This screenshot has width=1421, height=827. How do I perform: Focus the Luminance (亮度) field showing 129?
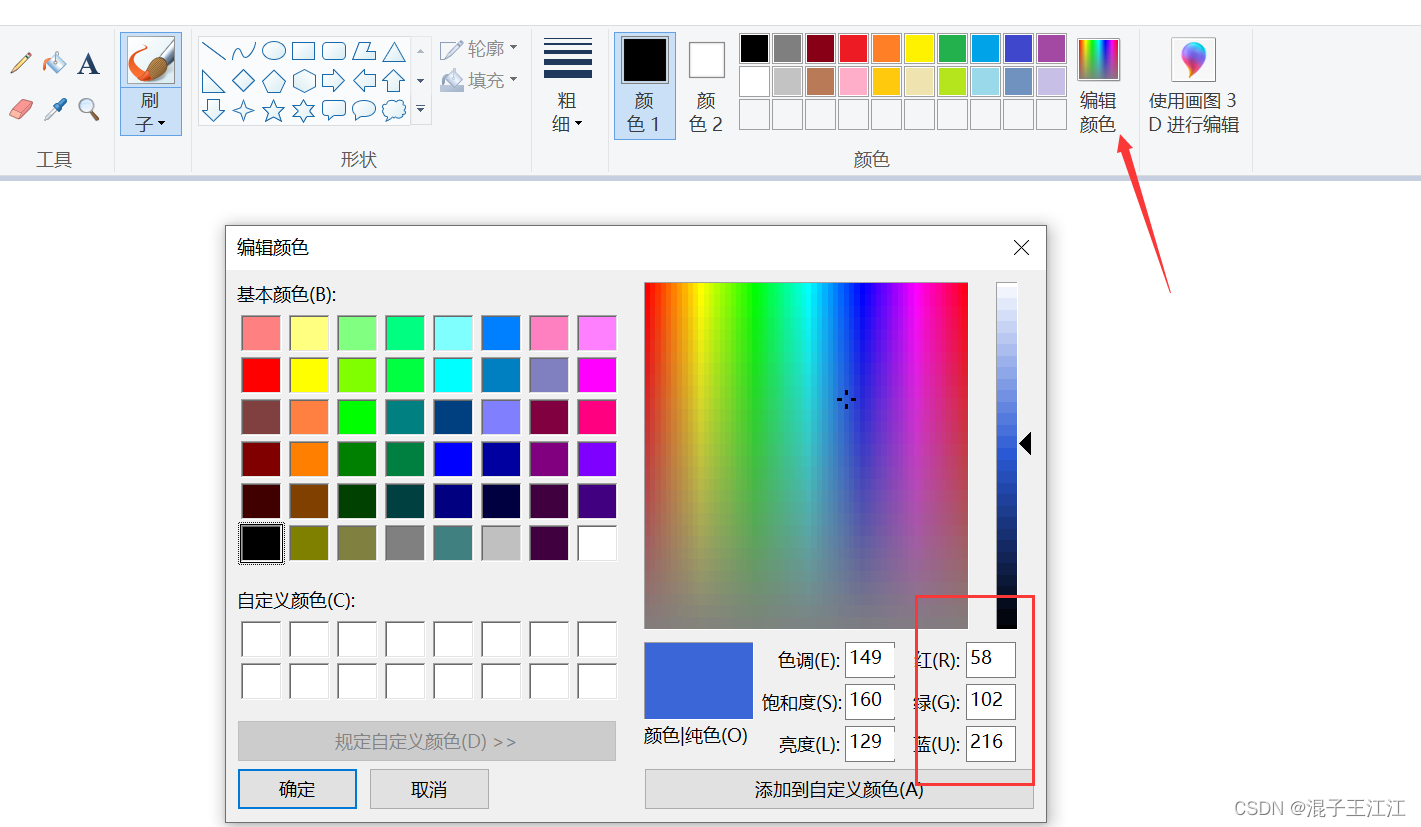869,743
